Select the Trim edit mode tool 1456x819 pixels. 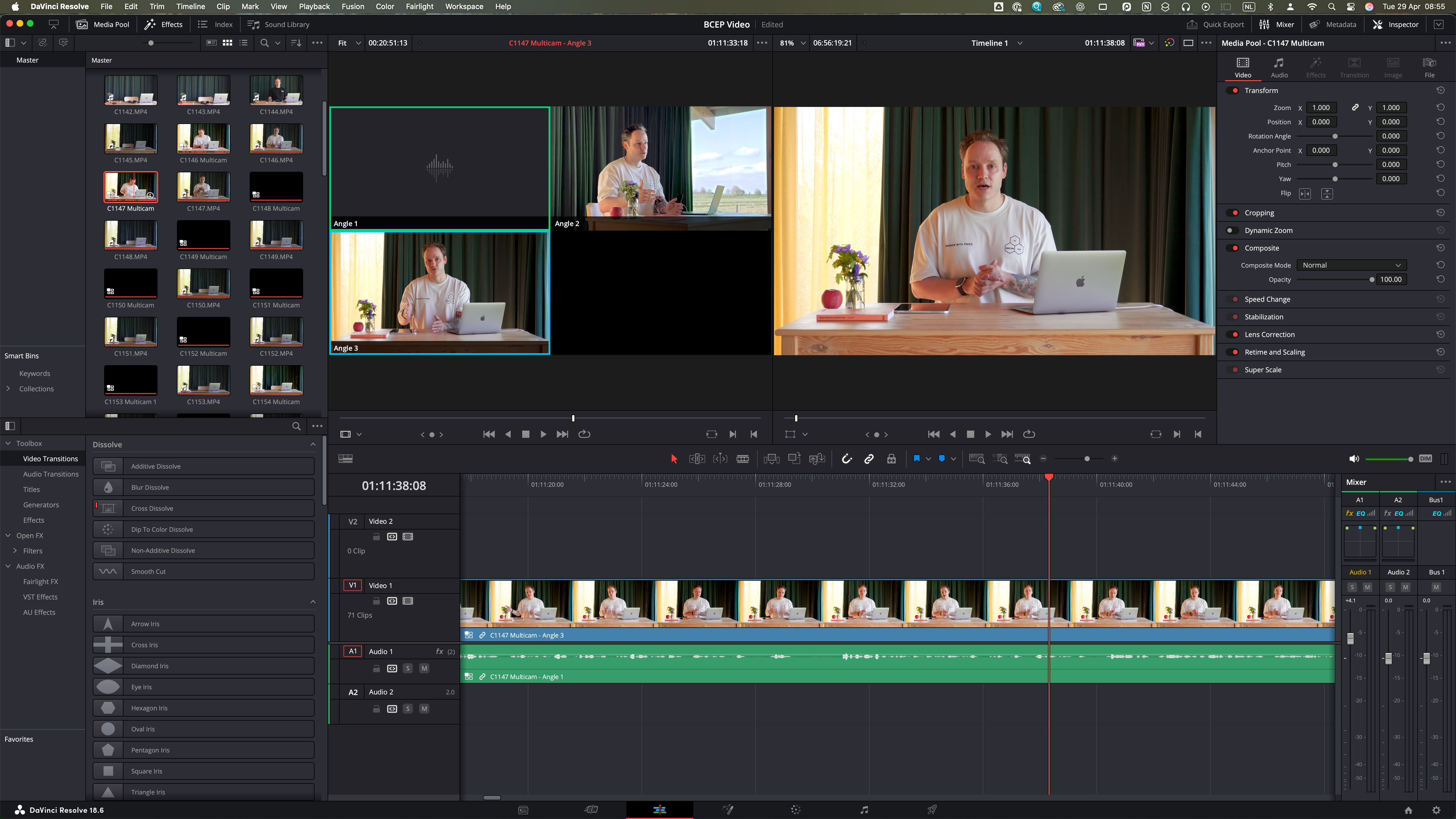(x=697, y=459)
